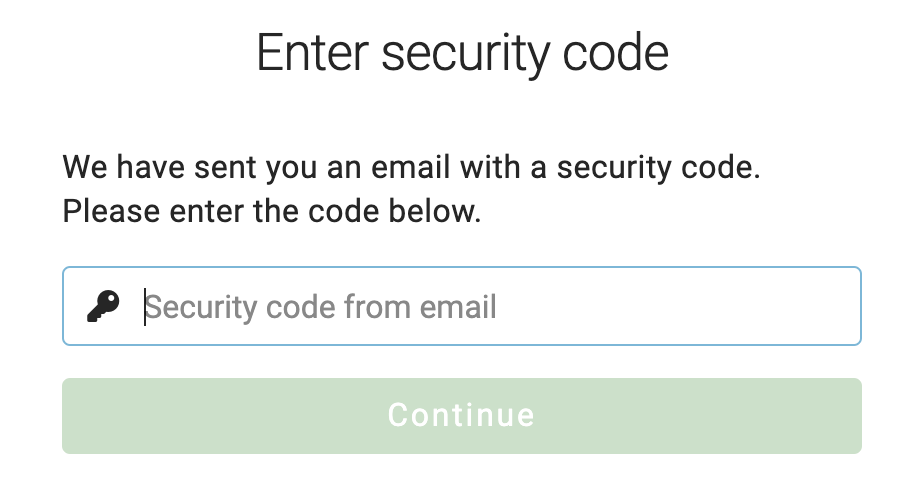Screen dimensions: 918x494
Task: Submit the form using the green Continue button
Action: pos(462,416)
